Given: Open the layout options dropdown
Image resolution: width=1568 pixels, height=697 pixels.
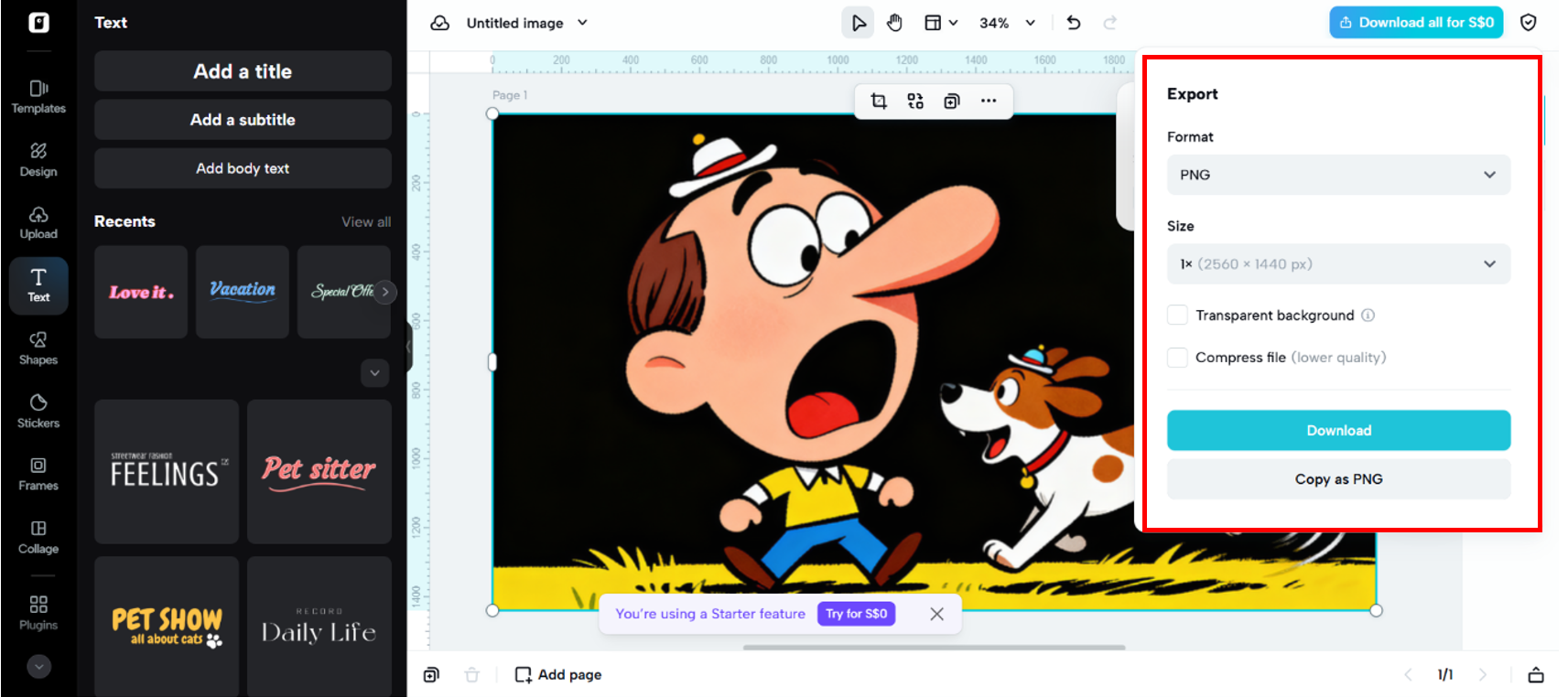Looking at the screenshot, I should pyautogui.click(x=940, y=23).
